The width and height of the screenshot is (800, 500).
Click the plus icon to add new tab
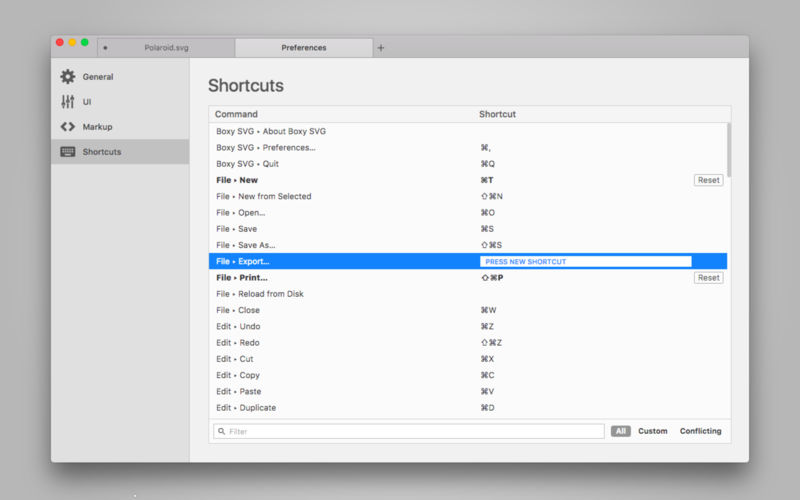tap(381, 48)
